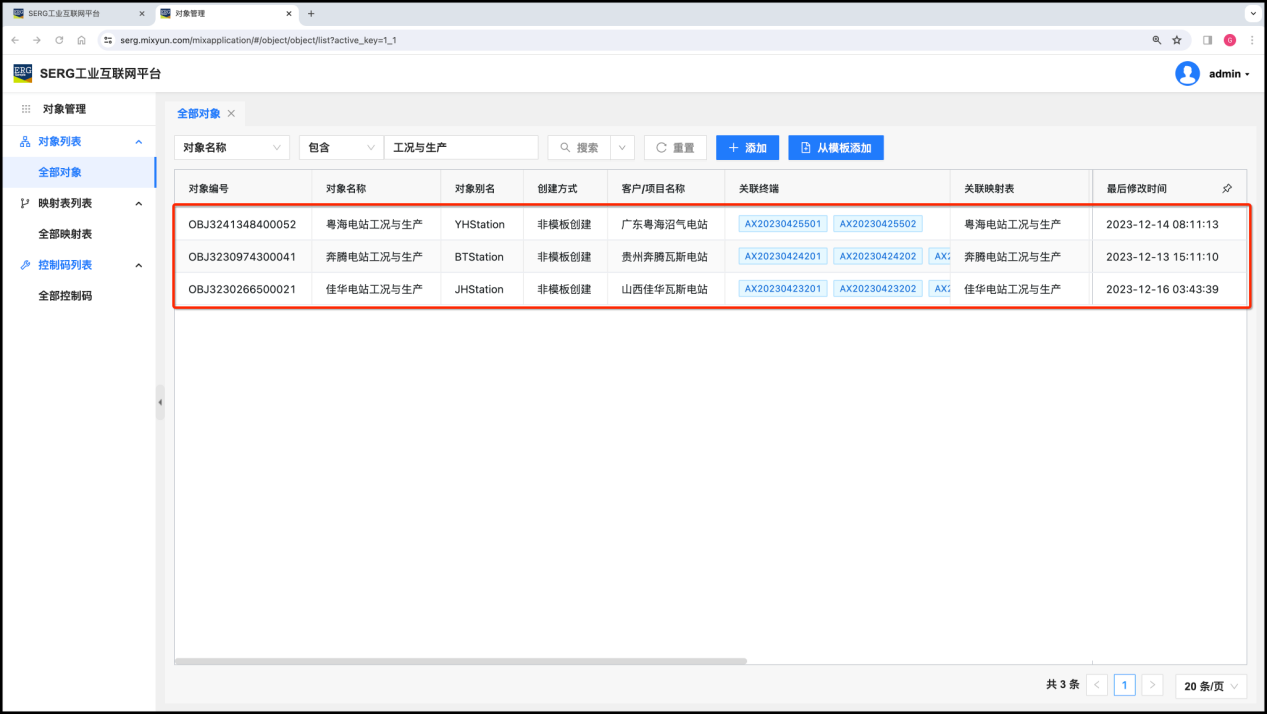Collapse the 对象列表 menu group
The image size is (1267, 714).
139,142
